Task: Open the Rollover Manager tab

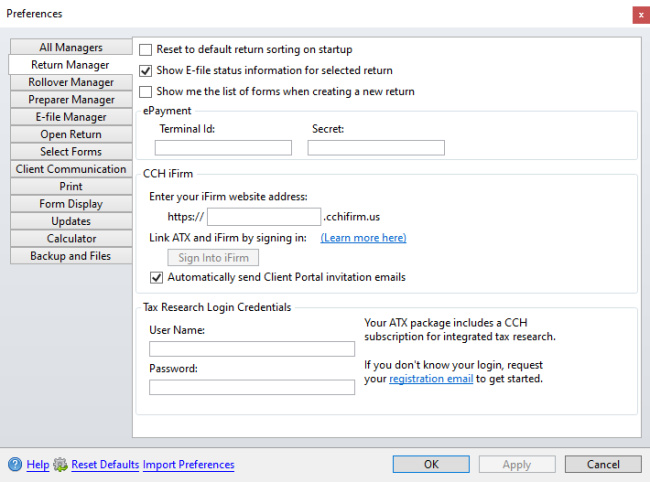Action: [71, 82]
